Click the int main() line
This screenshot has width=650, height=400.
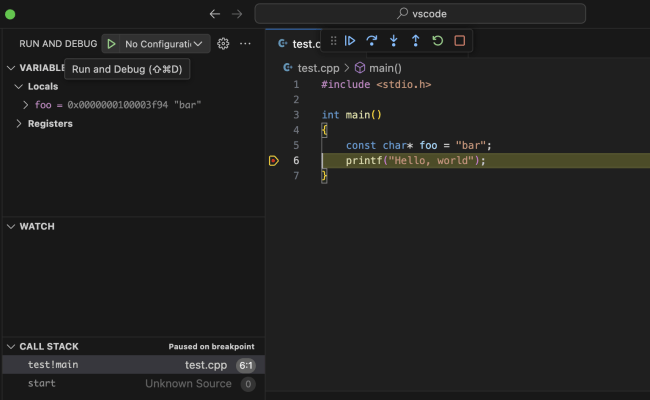pyautogui.click(x=352, y=115)
